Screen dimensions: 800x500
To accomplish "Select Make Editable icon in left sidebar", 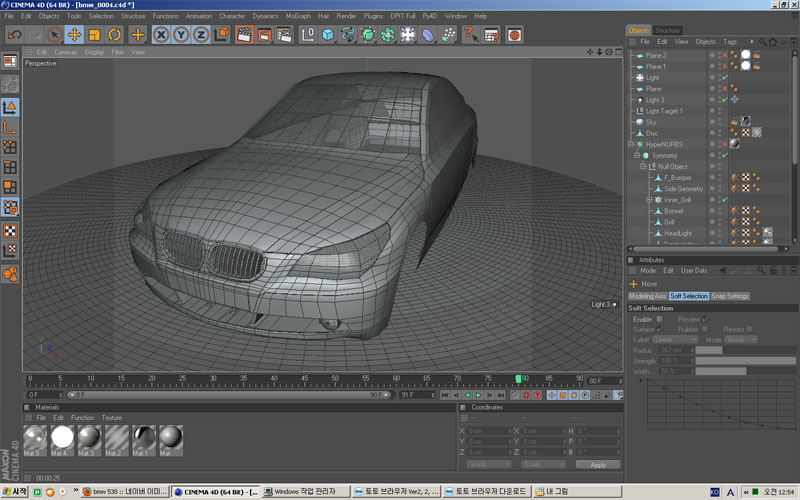I will (10, 84).
